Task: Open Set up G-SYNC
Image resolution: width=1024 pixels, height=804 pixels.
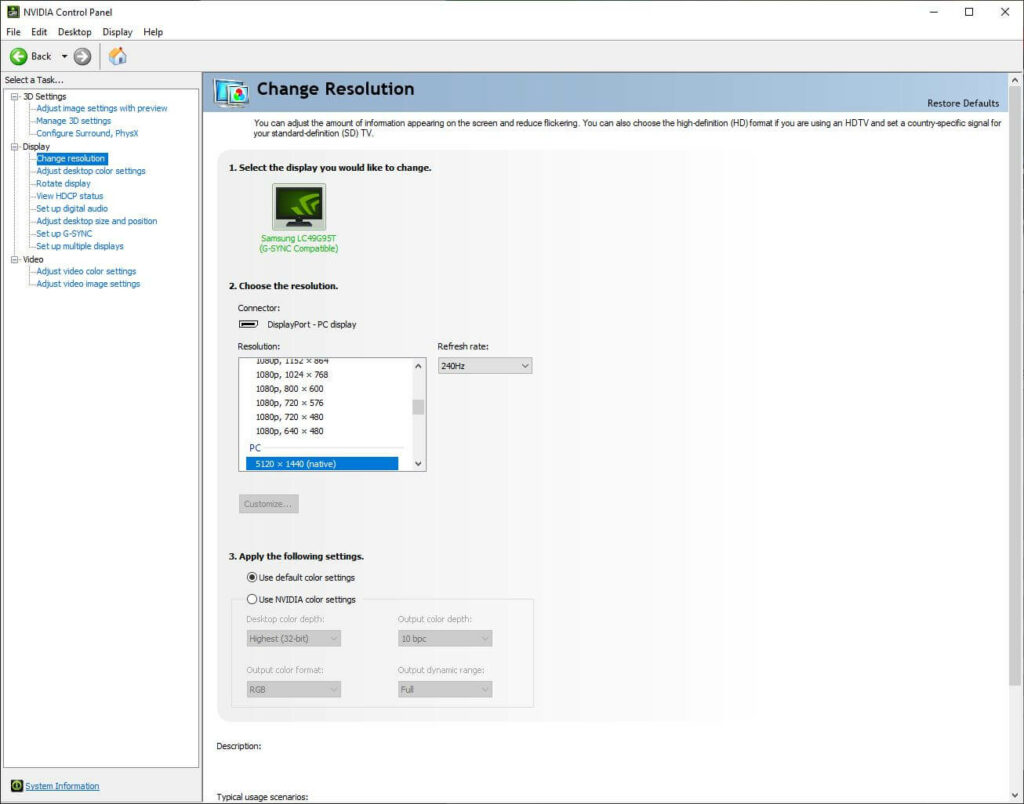Action: click(x=64, y=234)
